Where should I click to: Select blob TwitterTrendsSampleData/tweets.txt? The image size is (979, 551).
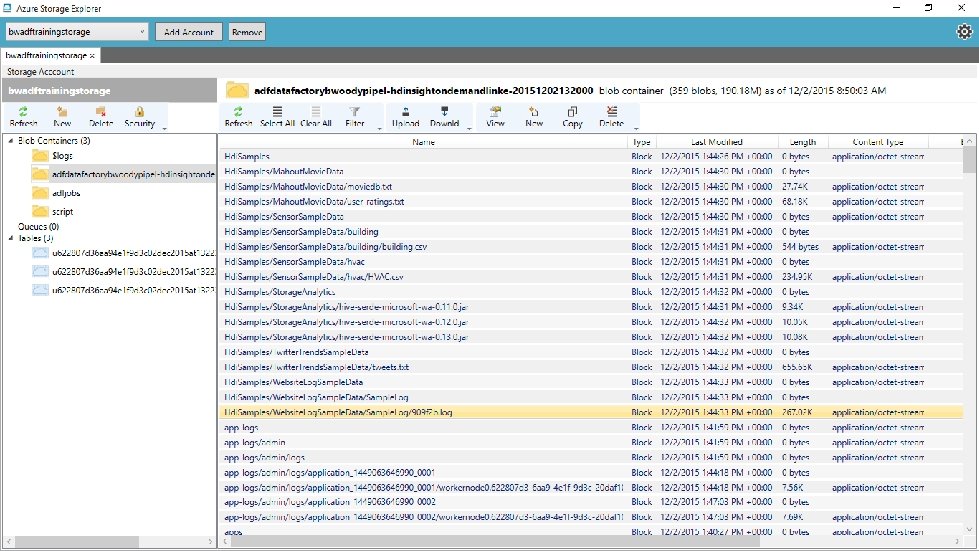pos(591,367)
